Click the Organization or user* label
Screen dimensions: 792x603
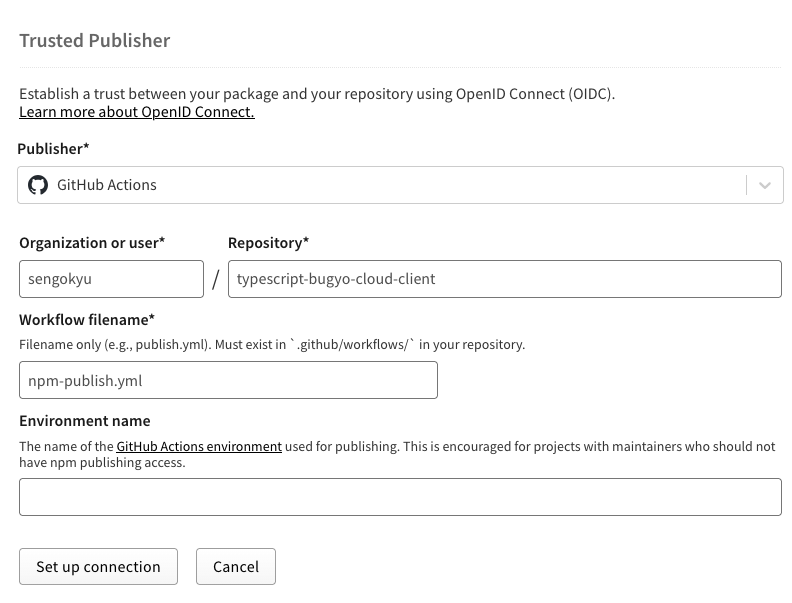(x=92, y=243)
